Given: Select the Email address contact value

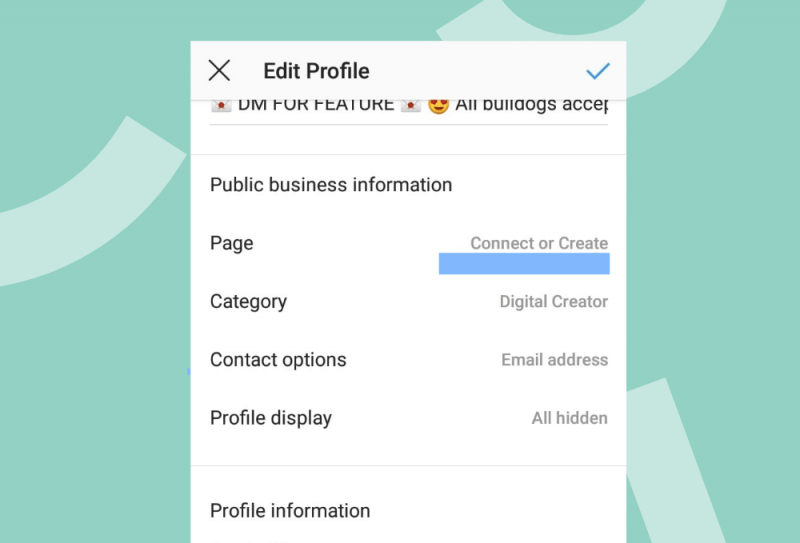Looking at the screenshot, I should (555, 359).
